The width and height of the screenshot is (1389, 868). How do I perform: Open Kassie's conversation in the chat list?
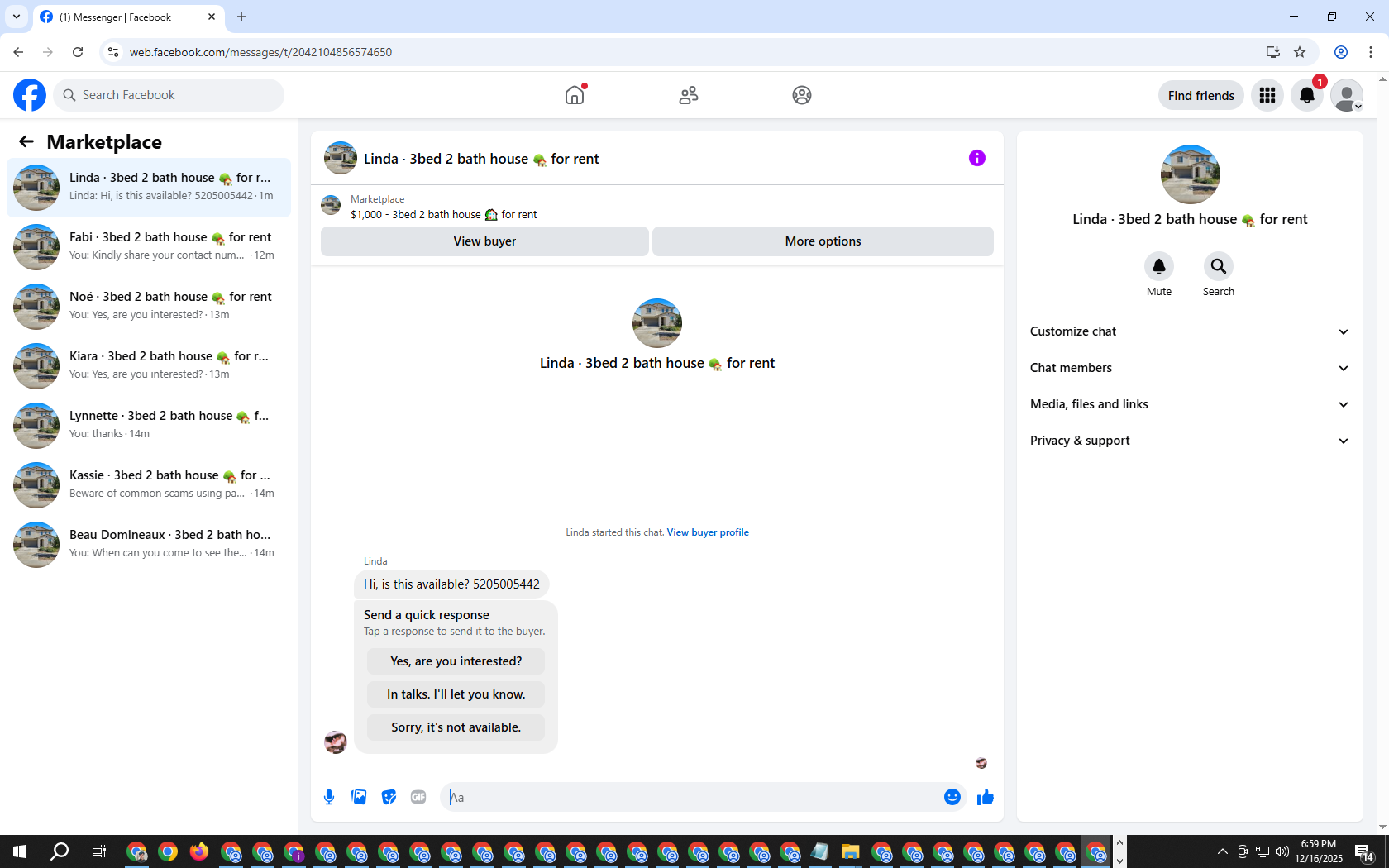pyautogui.click(x=149, y=485)
